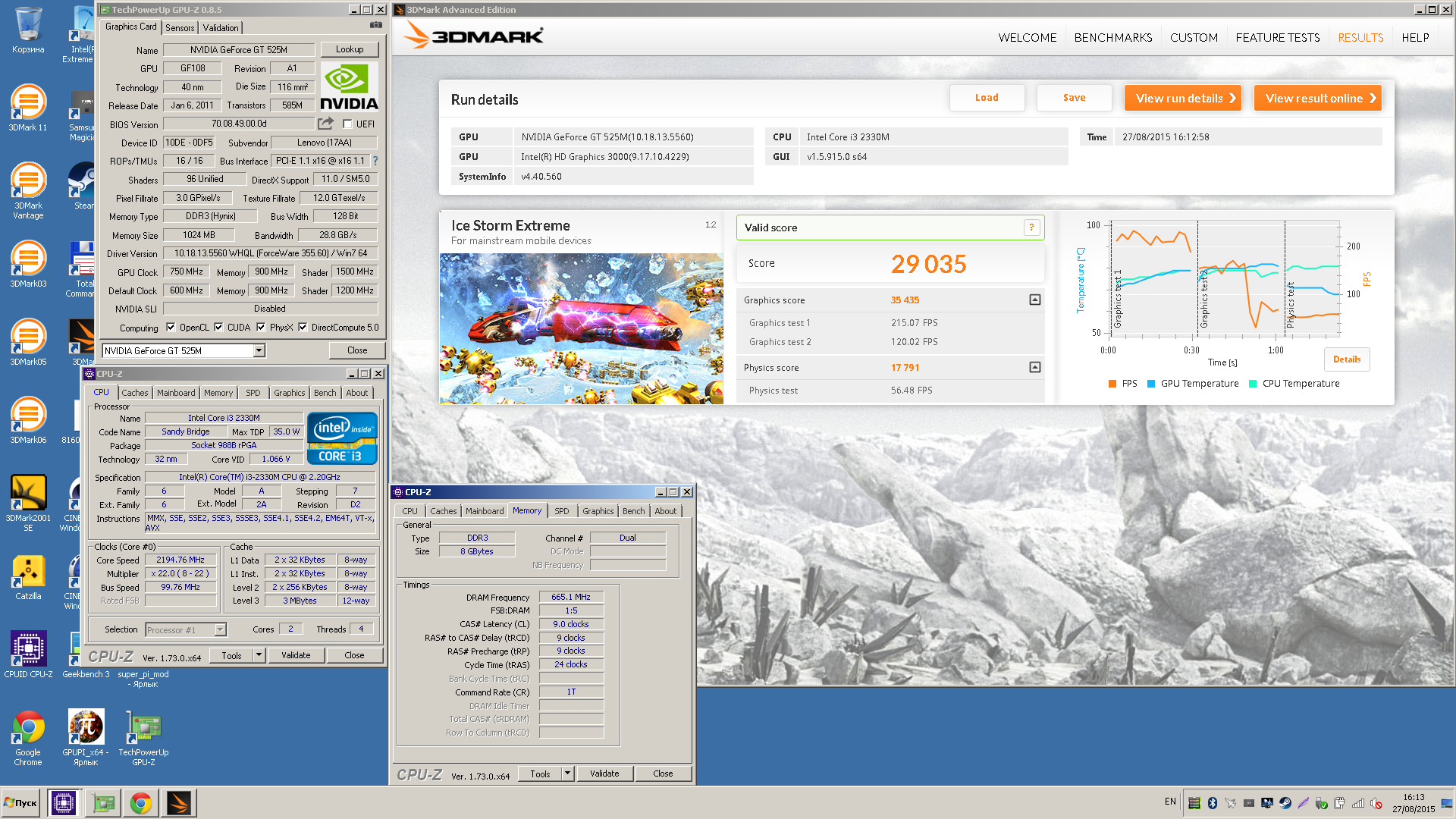Open the SPD tab in CPU-Z Memory window
Image resolution: width=1456 pixels, height=819 pixels.
point(561,511)
